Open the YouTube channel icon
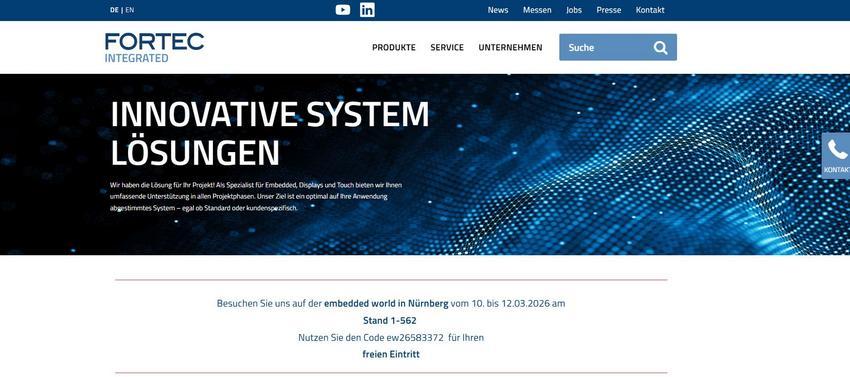The width and height of the screenshot is (850, 377). pos(343,10)
